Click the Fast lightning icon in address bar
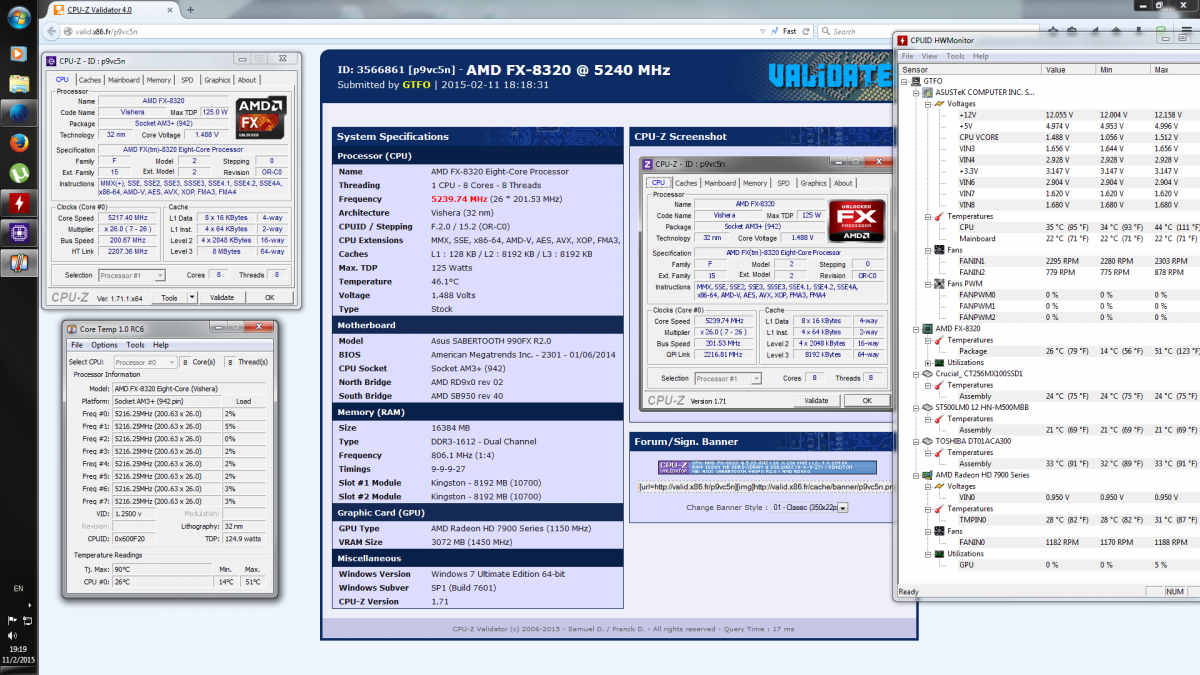The image size is (1200, 675). (x=773, y=31)
